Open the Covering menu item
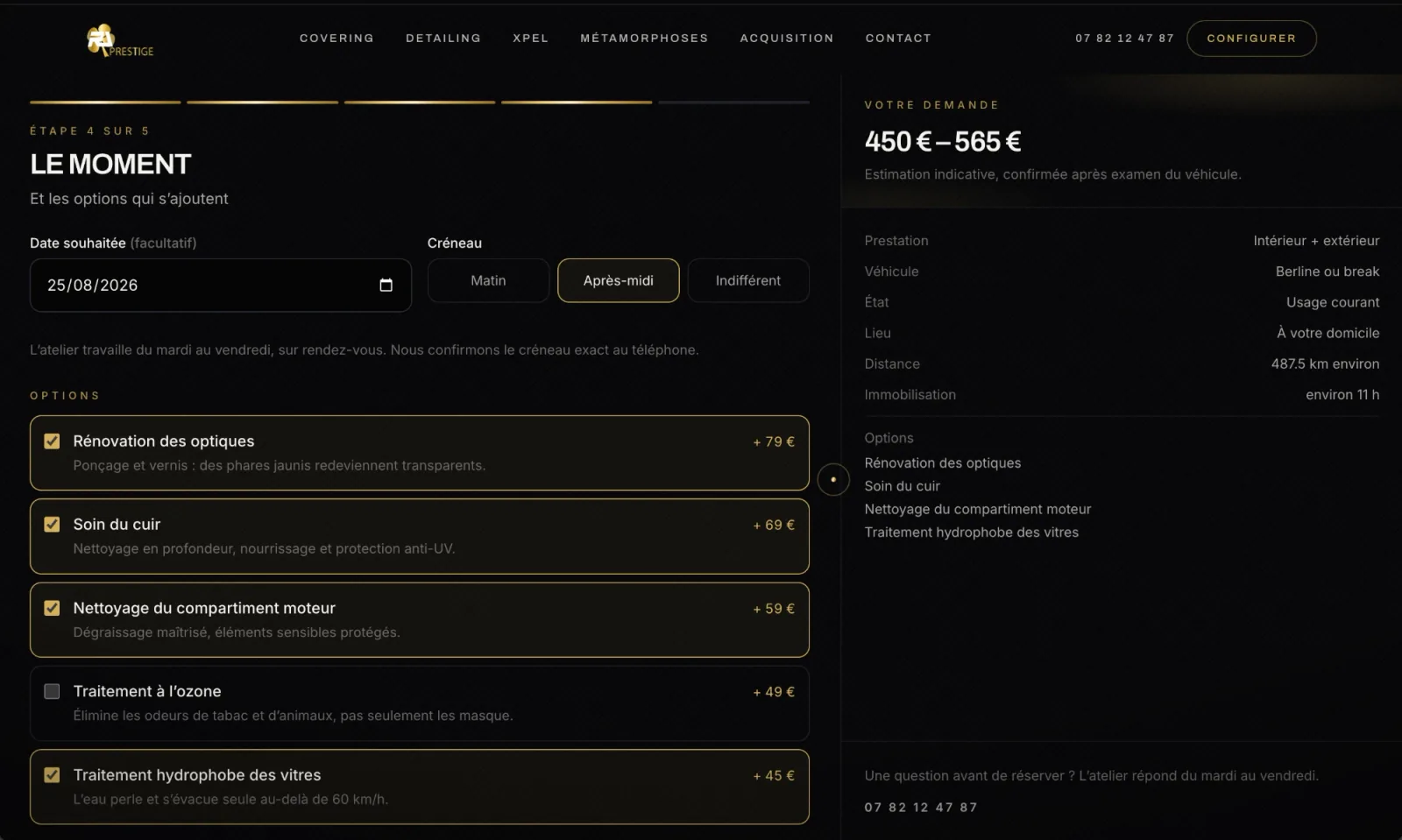The image size is (1402, 840). pyautogui.click(x=336, y=39)
